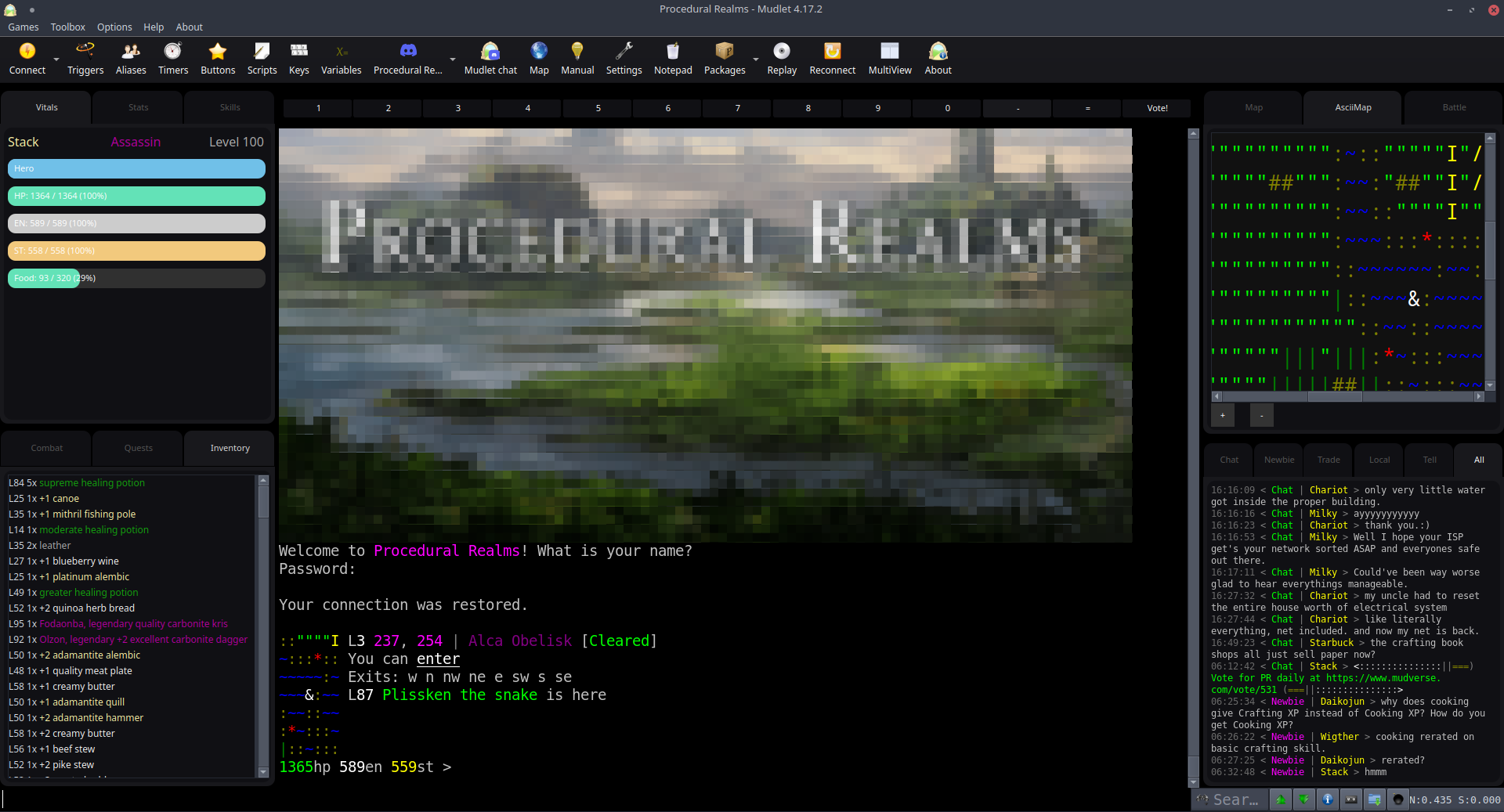Open the Map toolbar icon
The height and width of the screenshot is (812, 1504).
click(x=539, y=59)
